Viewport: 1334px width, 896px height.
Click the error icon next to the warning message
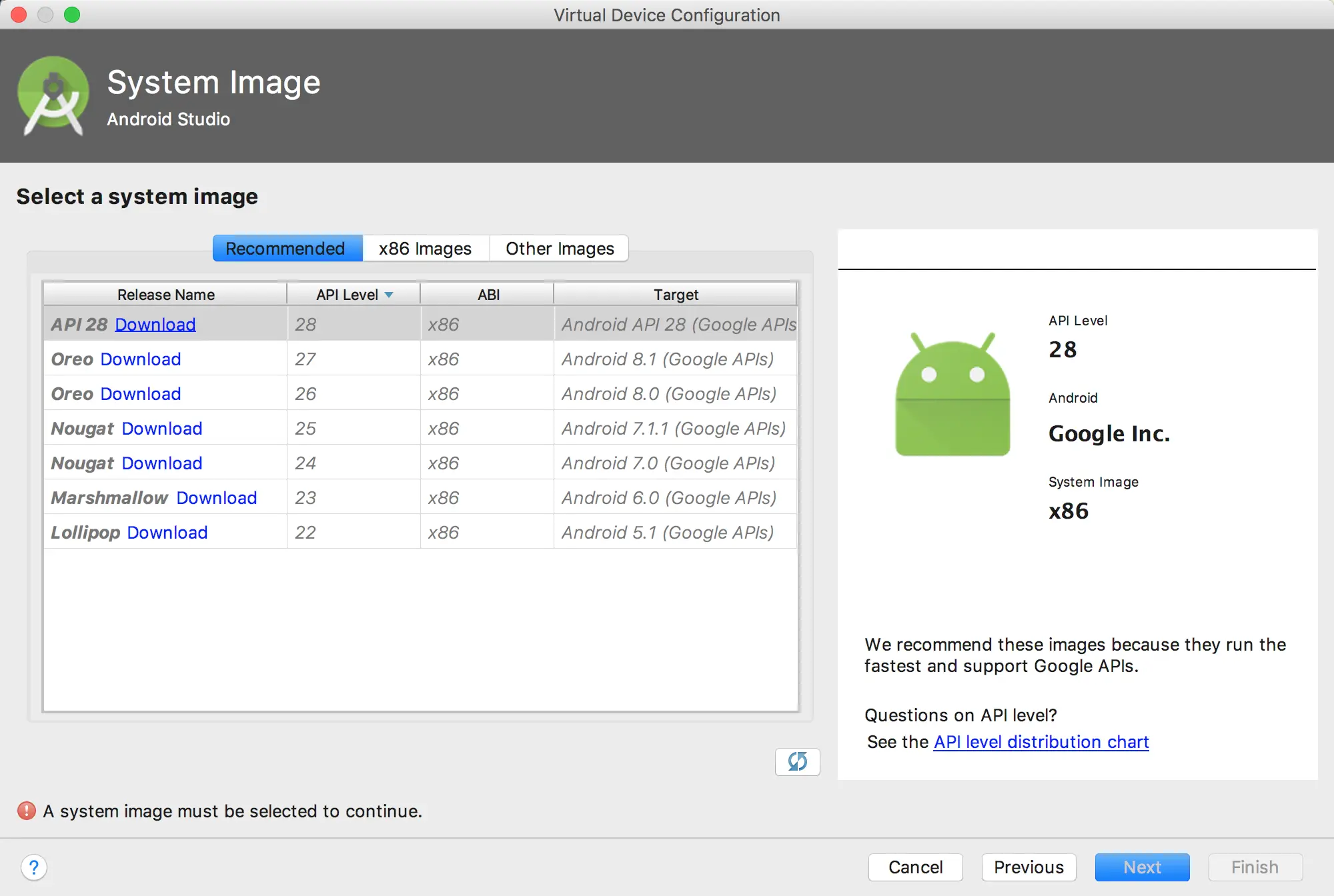coord(25,811)
